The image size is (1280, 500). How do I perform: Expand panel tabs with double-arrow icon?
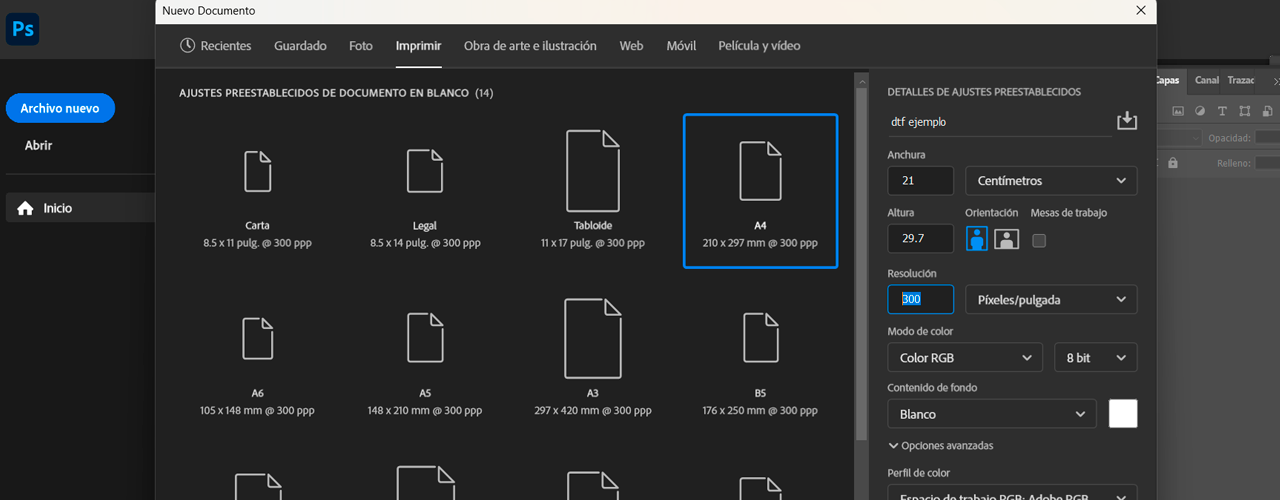(1275, 80)
